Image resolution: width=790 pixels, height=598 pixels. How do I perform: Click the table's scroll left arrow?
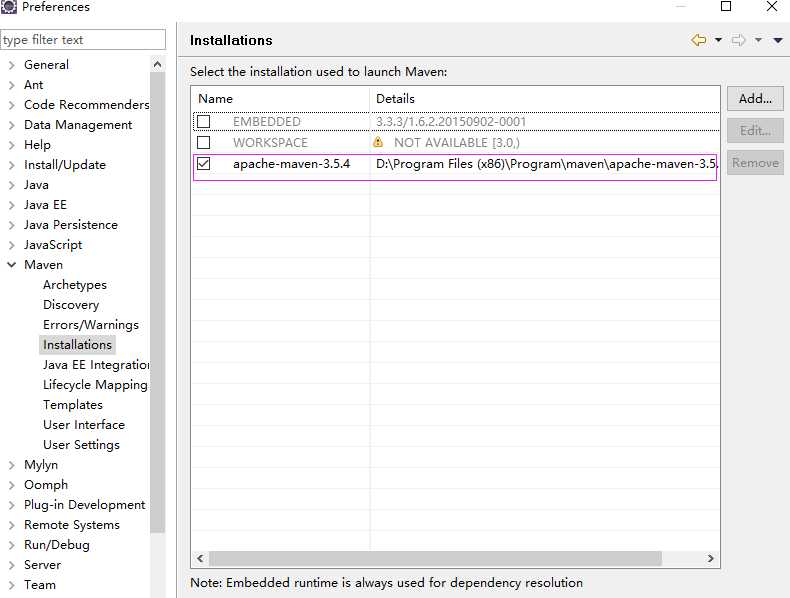coord(201,558)
